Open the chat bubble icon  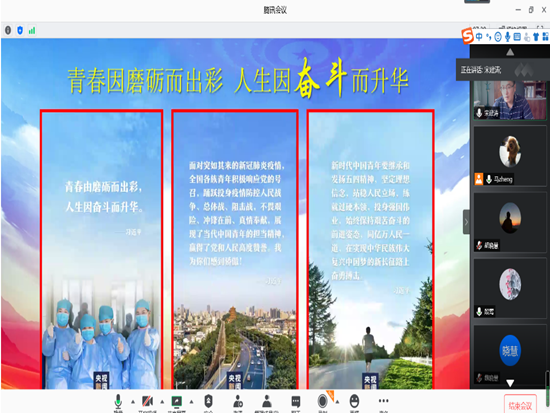(x=296, y=401)
